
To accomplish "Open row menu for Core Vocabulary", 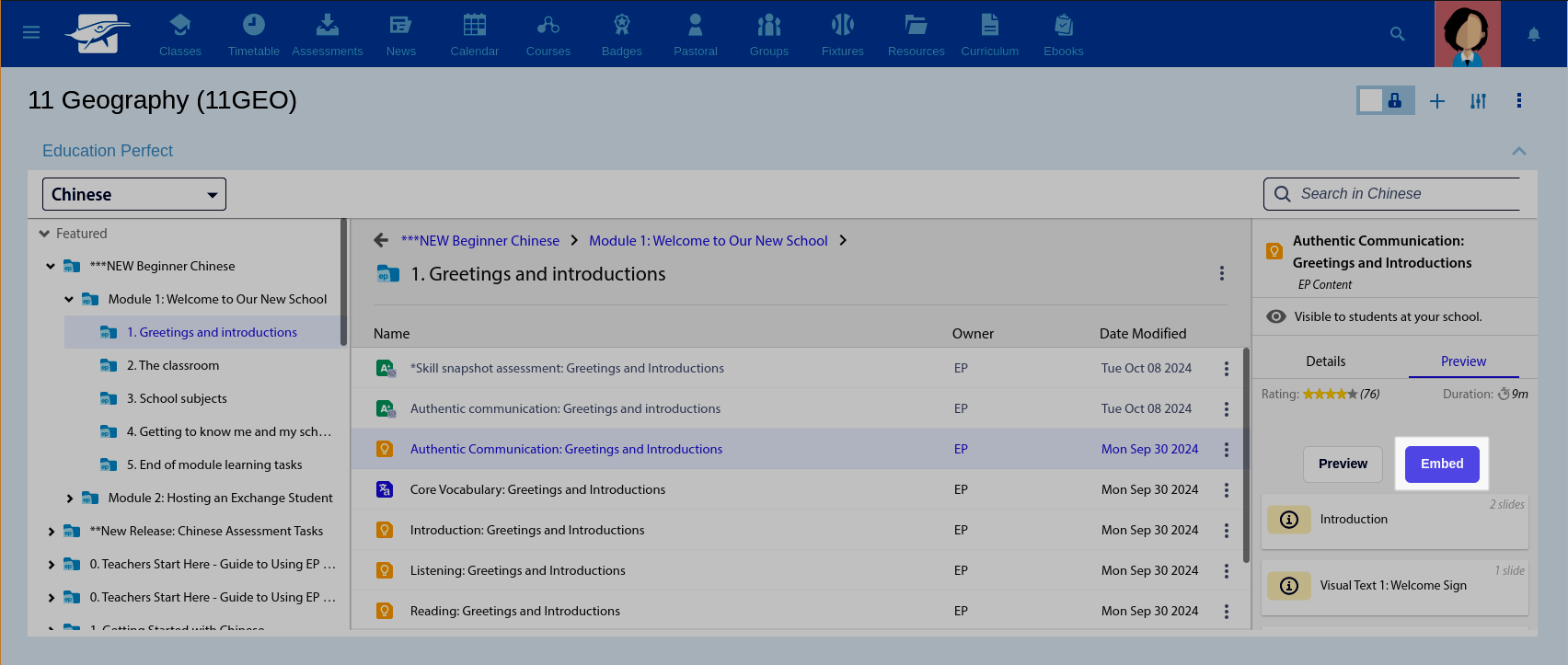I will point(1226,490).
